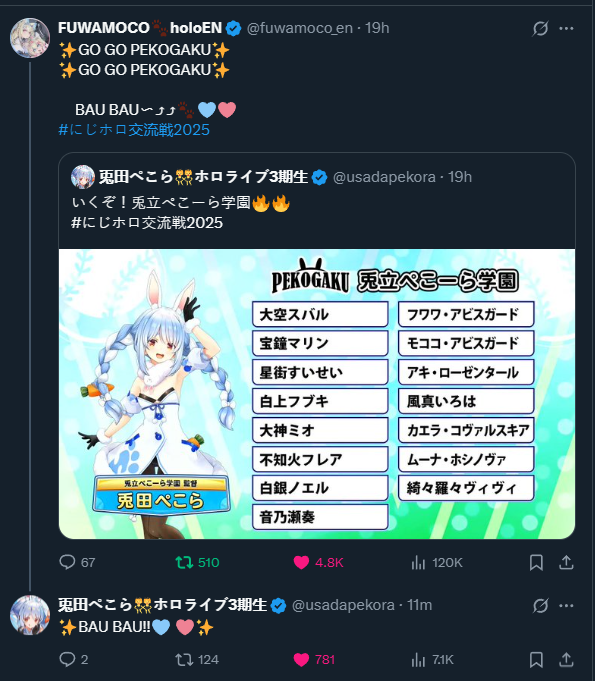Open @fuwamoco_en profile handle
This screenshot has height=681, width=595.
(300, 28)
